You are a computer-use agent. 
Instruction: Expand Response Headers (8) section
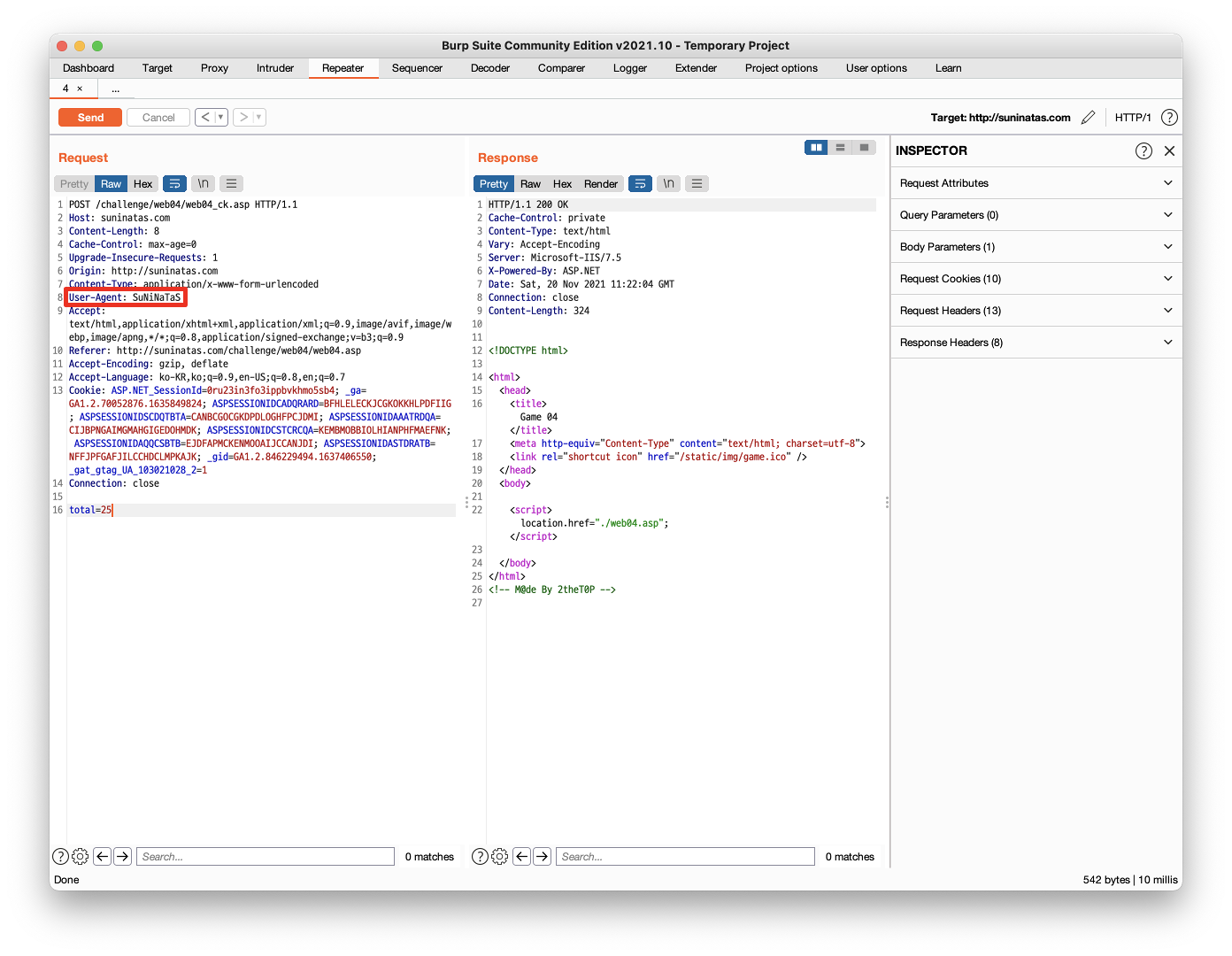click(1036, 343)
